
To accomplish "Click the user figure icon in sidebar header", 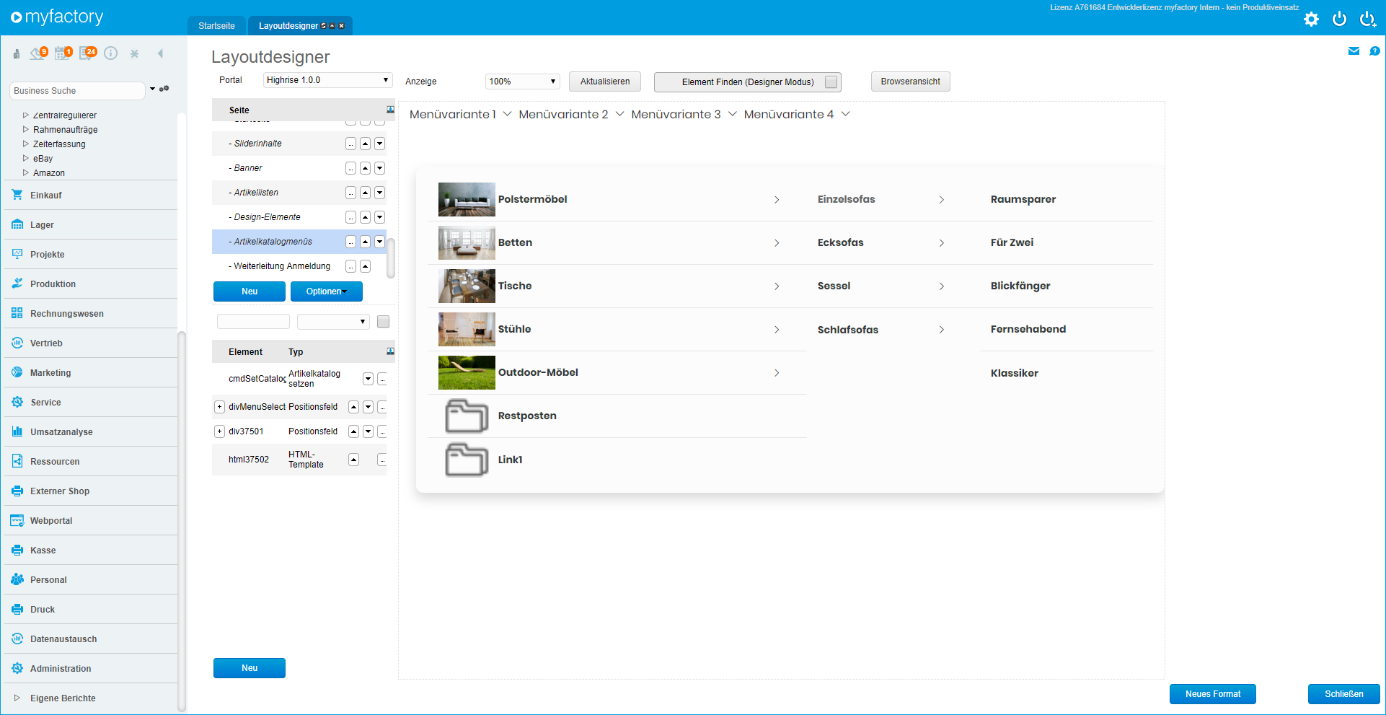I will pyautogui.click(x=17, y=54).
